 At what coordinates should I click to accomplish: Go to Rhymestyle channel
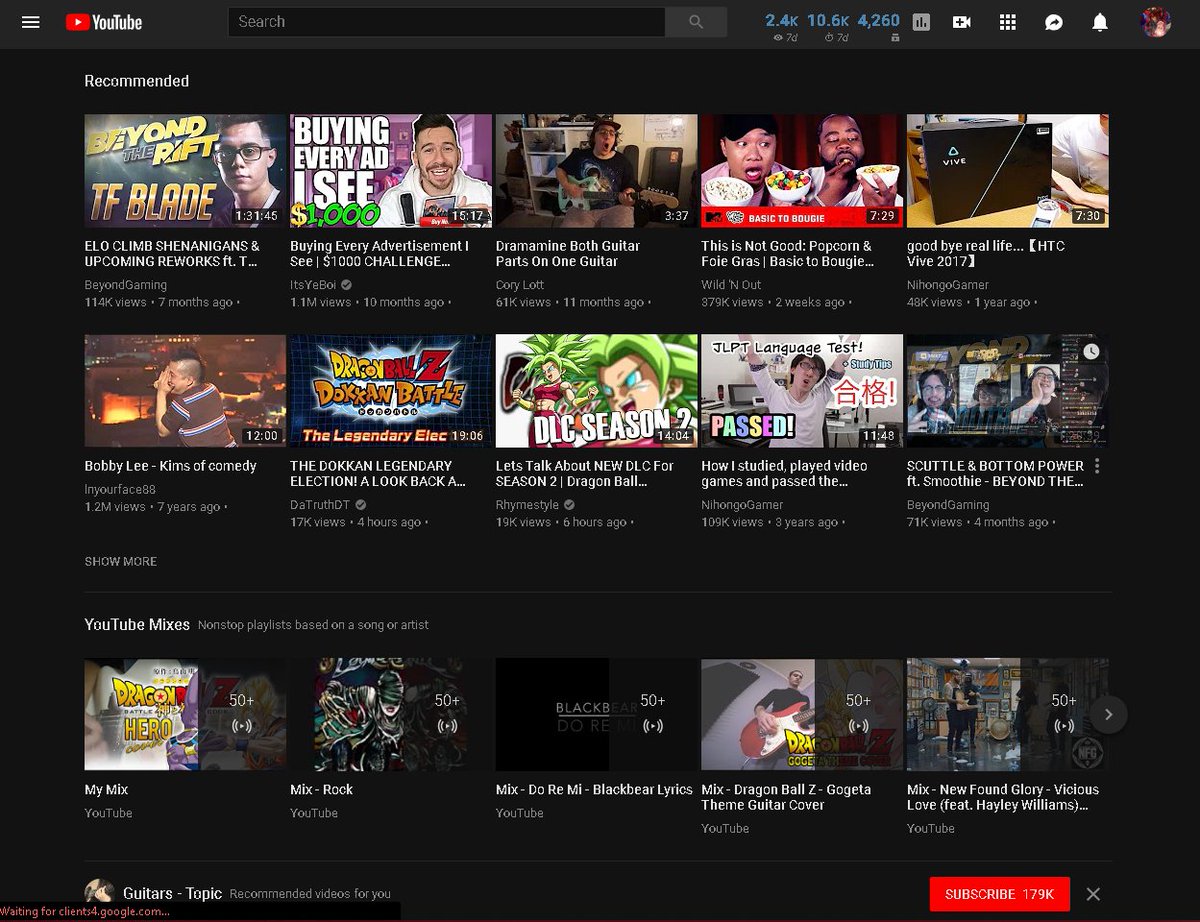527,505
